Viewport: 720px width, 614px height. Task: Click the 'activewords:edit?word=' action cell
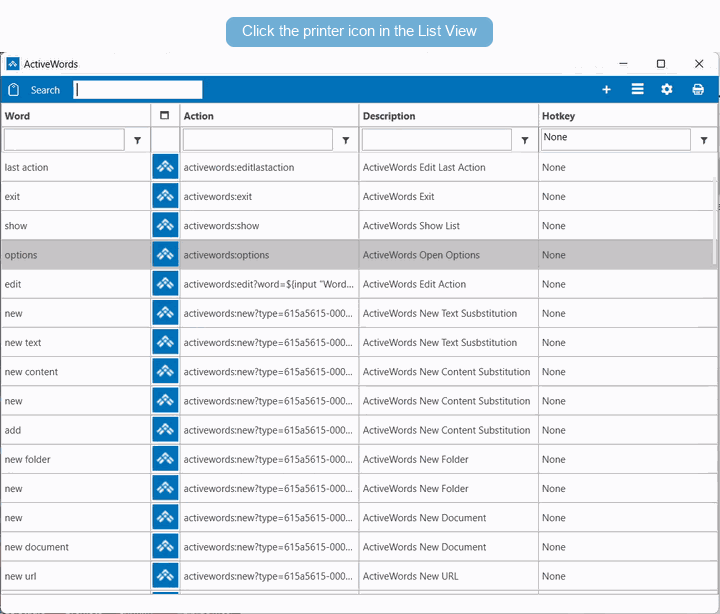click(x=269, y=284)
